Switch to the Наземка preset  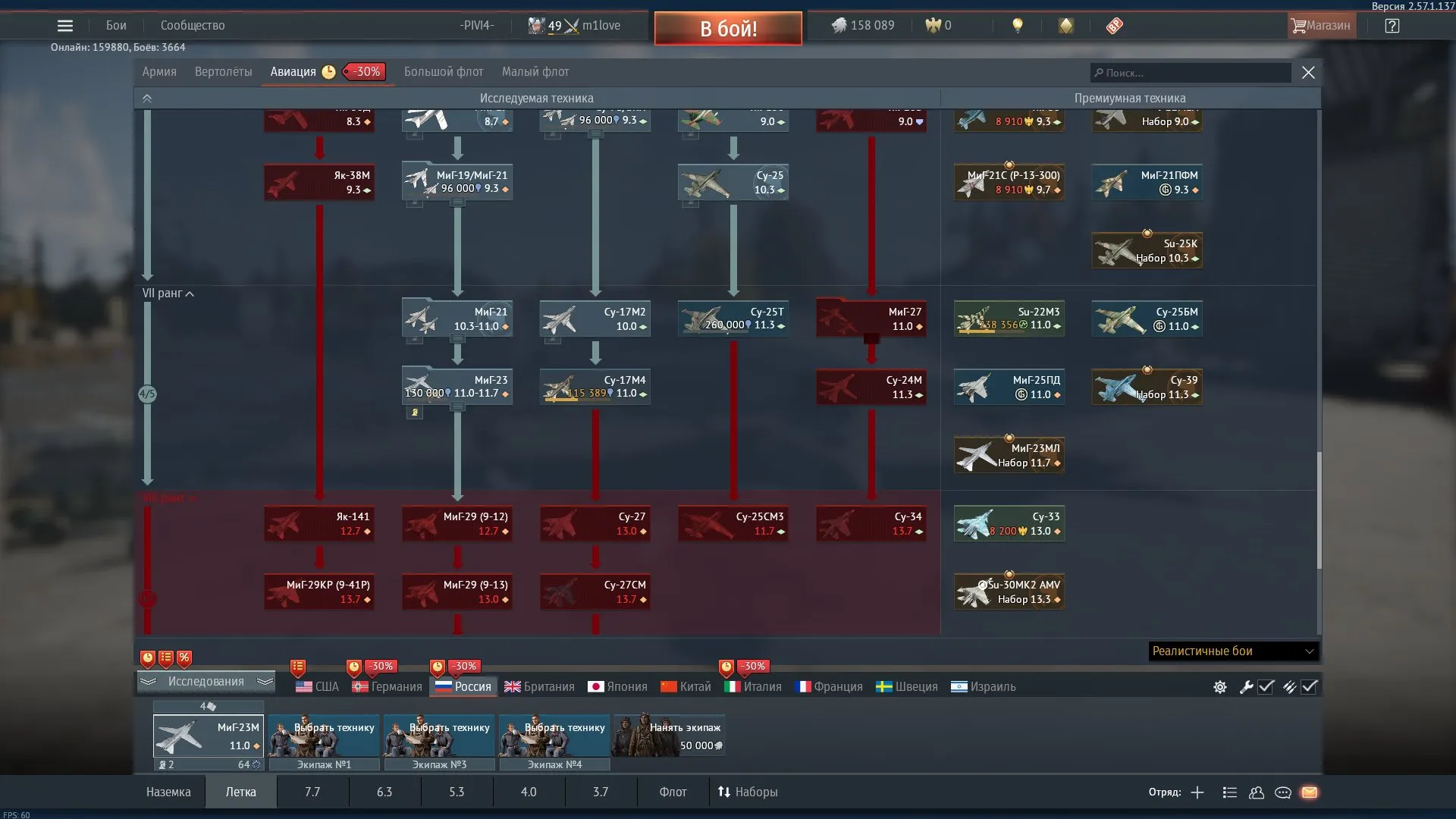click(x=168, y=792)
